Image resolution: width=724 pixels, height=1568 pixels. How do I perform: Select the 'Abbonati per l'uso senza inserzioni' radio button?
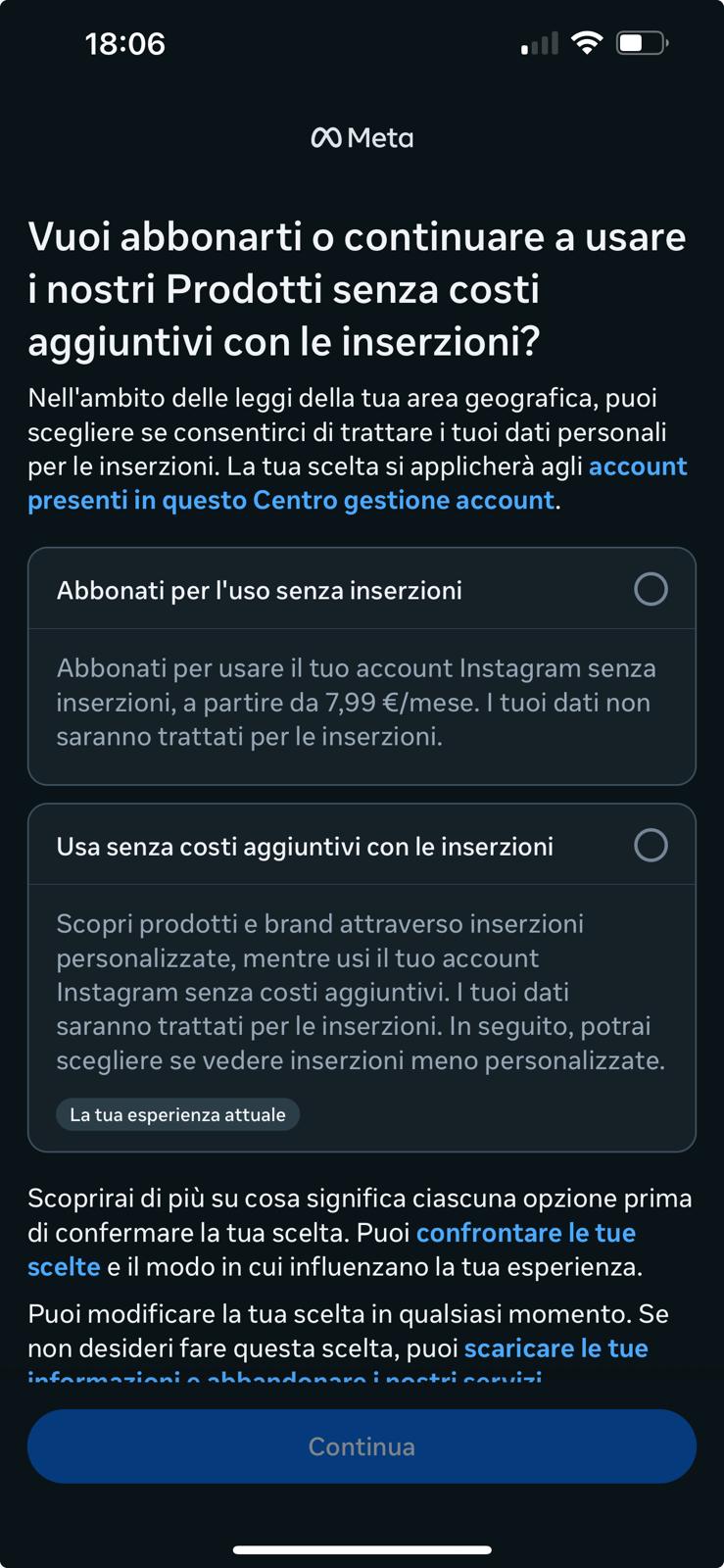pos(651,589)
